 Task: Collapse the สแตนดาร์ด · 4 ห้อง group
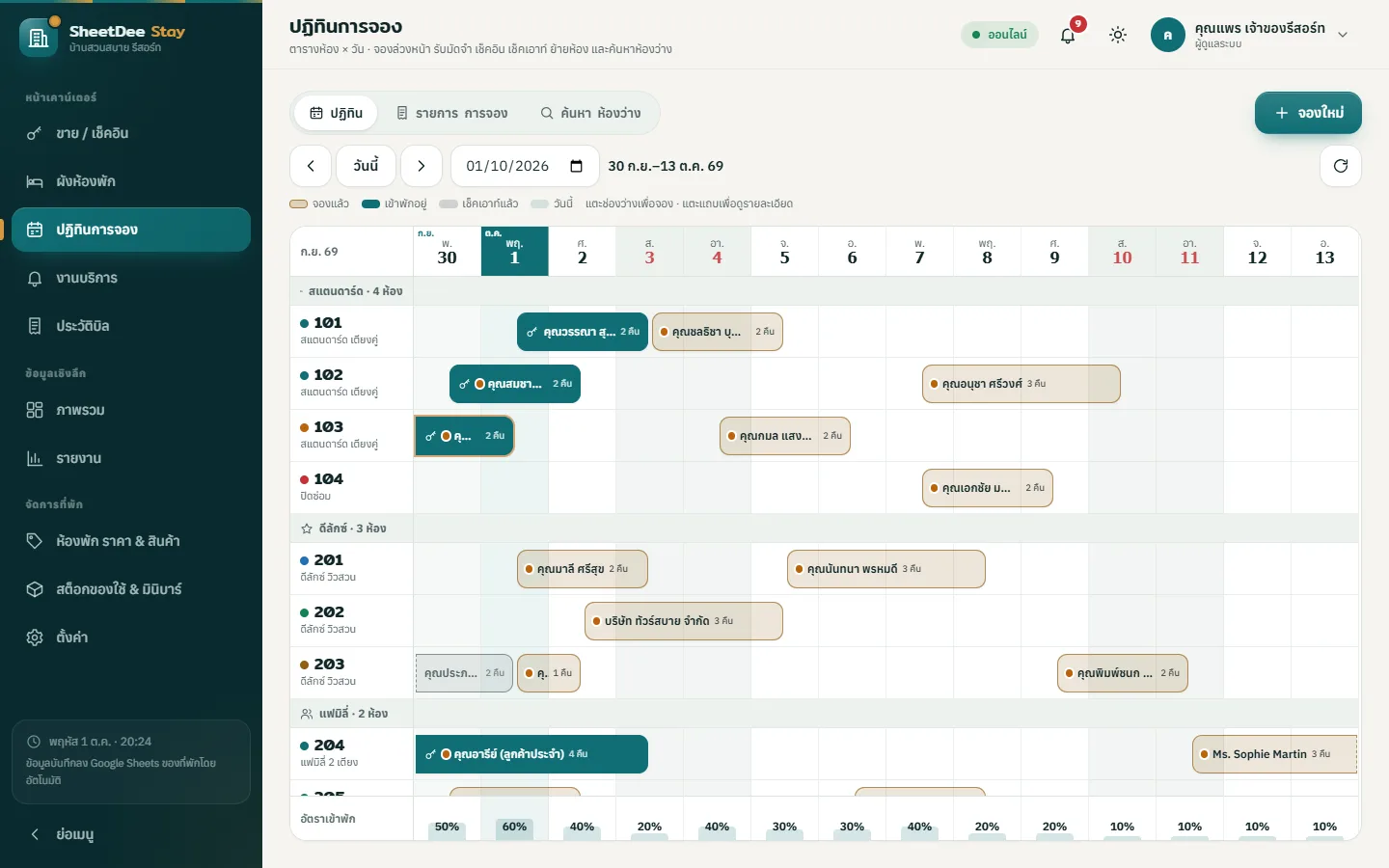(351, 291)
